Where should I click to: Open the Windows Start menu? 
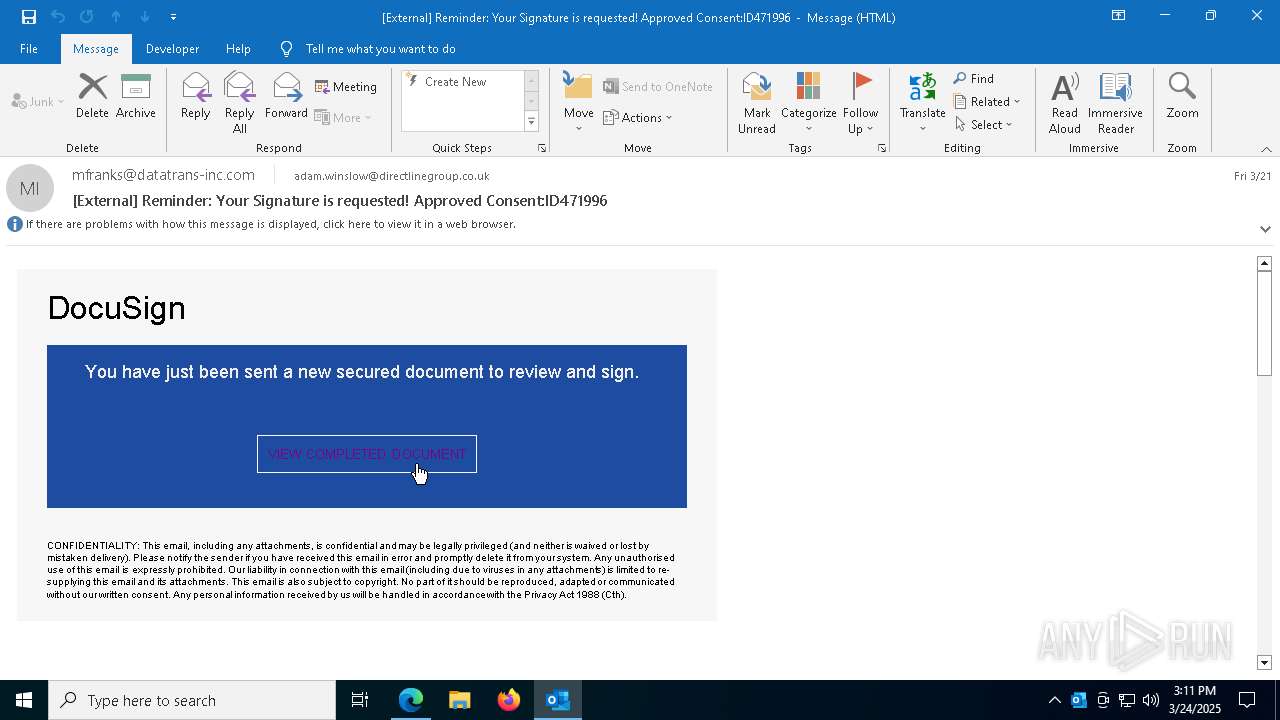pyautogui.click(x=24, y=700)
